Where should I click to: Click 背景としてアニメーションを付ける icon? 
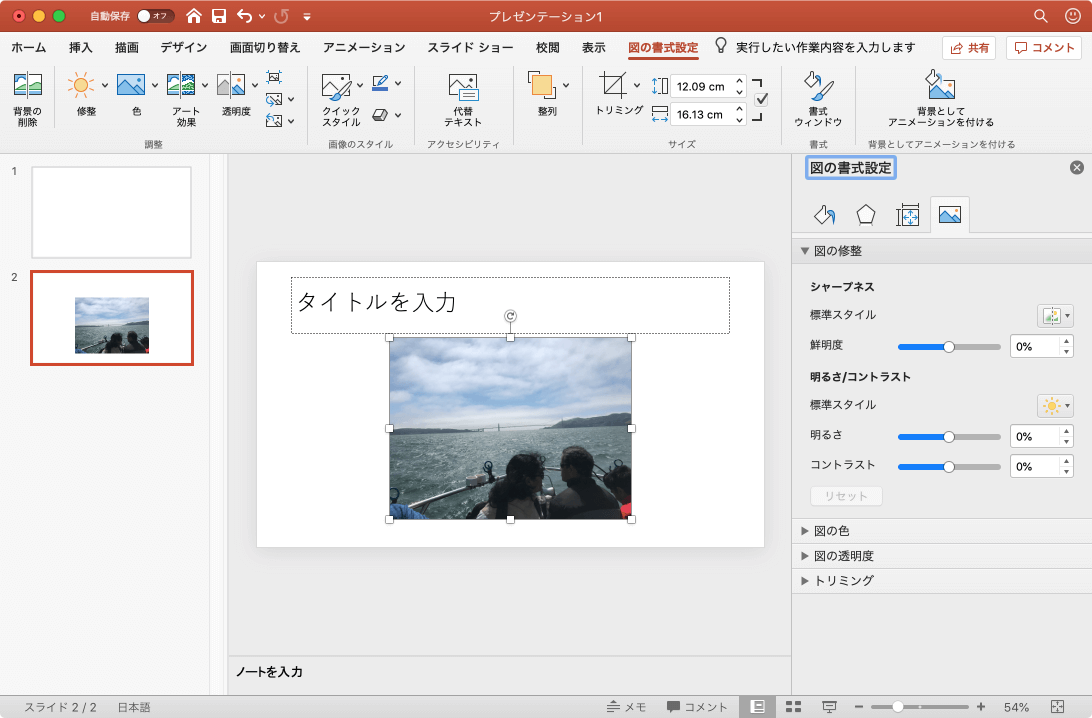[940, 86]
